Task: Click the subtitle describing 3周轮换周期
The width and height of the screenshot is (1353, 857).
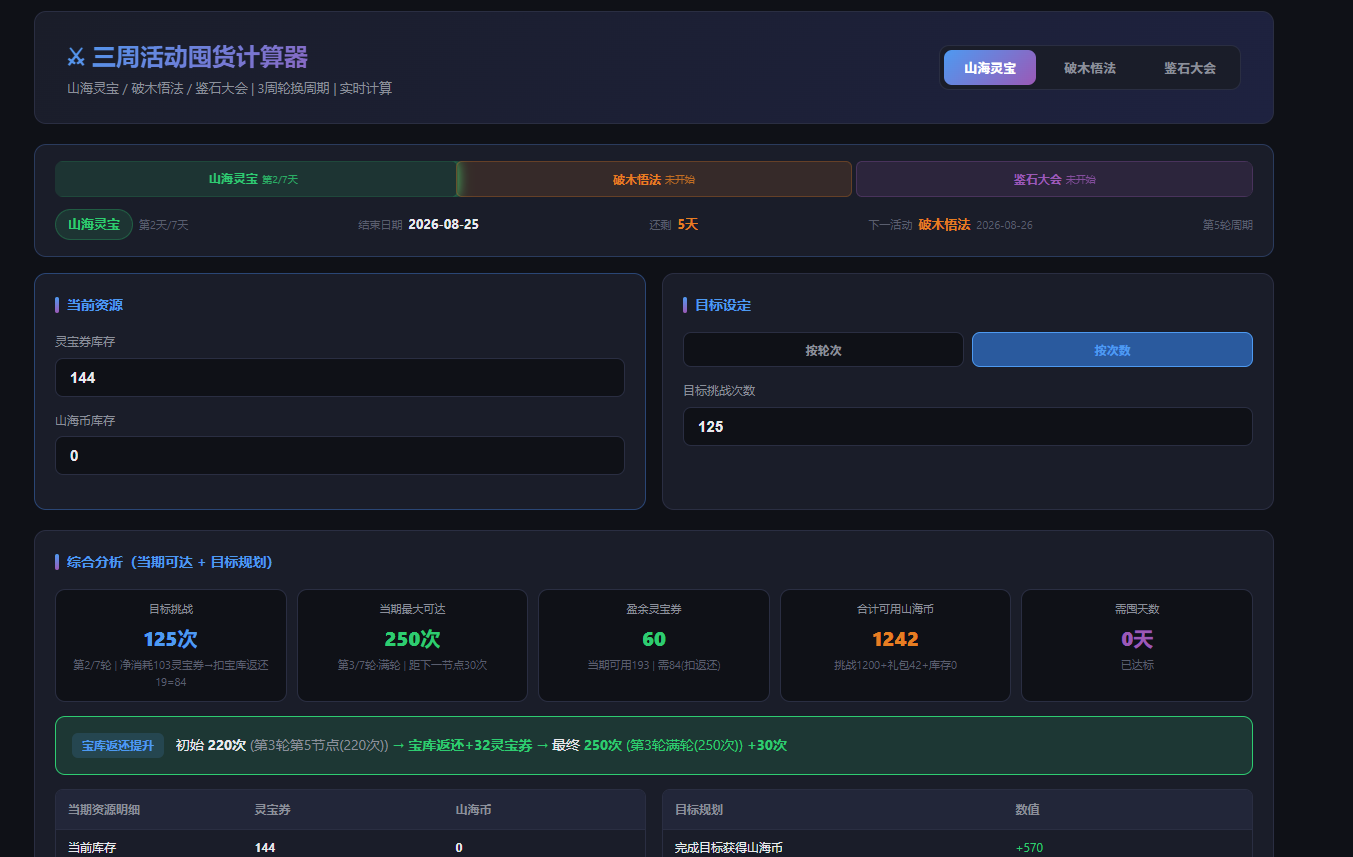Action: pyautogui.click(x=229, y=88)
